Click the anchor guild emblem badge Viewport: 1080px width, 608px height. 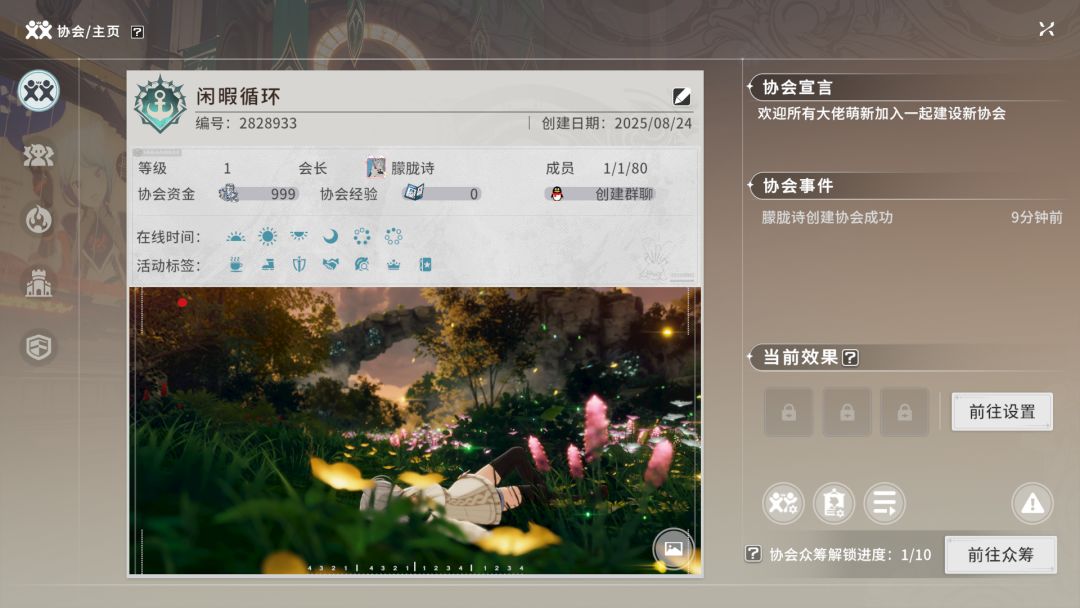coord(160,105)
